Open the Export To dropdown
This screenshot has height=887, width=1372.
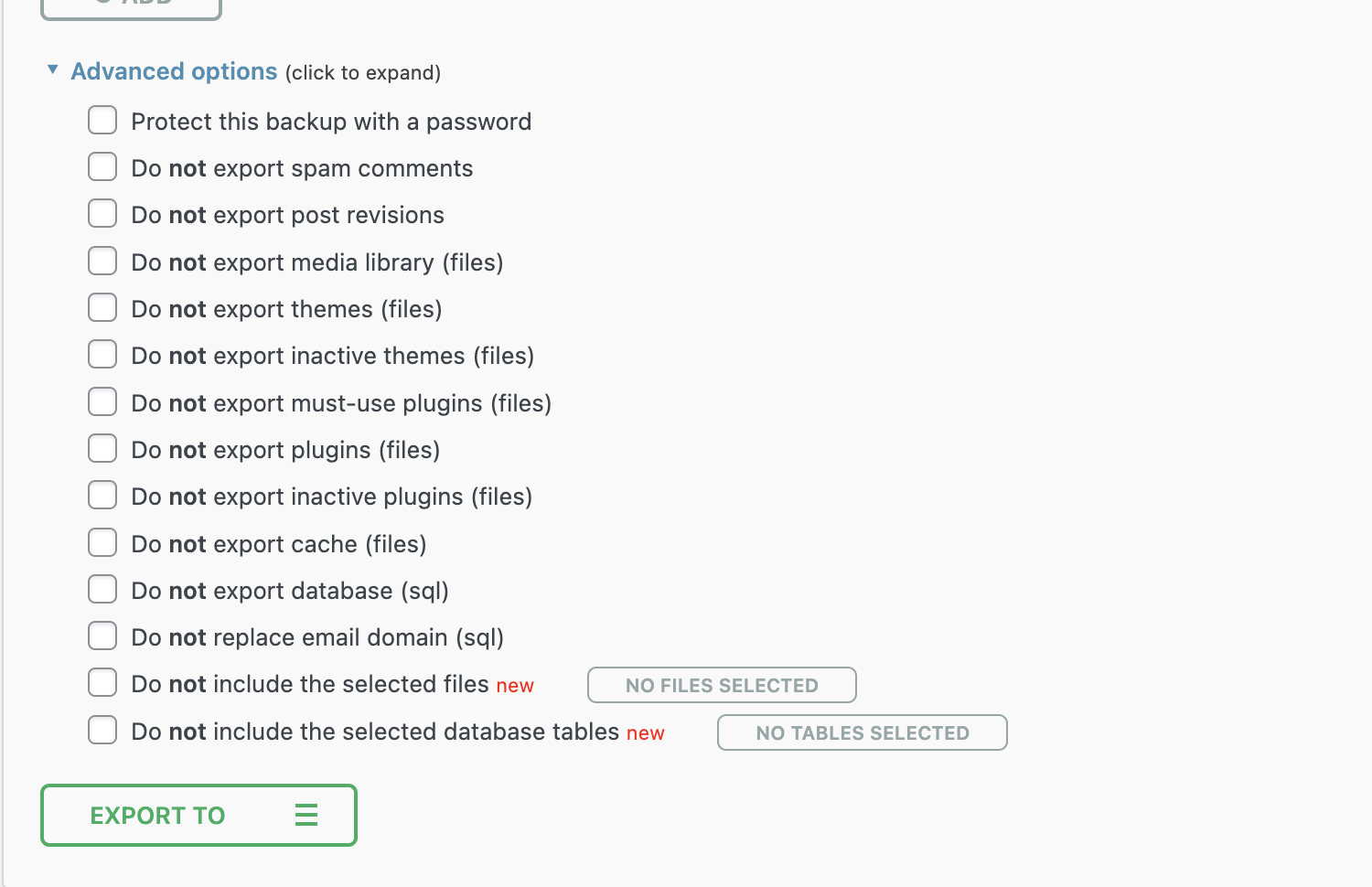point(157,815)
